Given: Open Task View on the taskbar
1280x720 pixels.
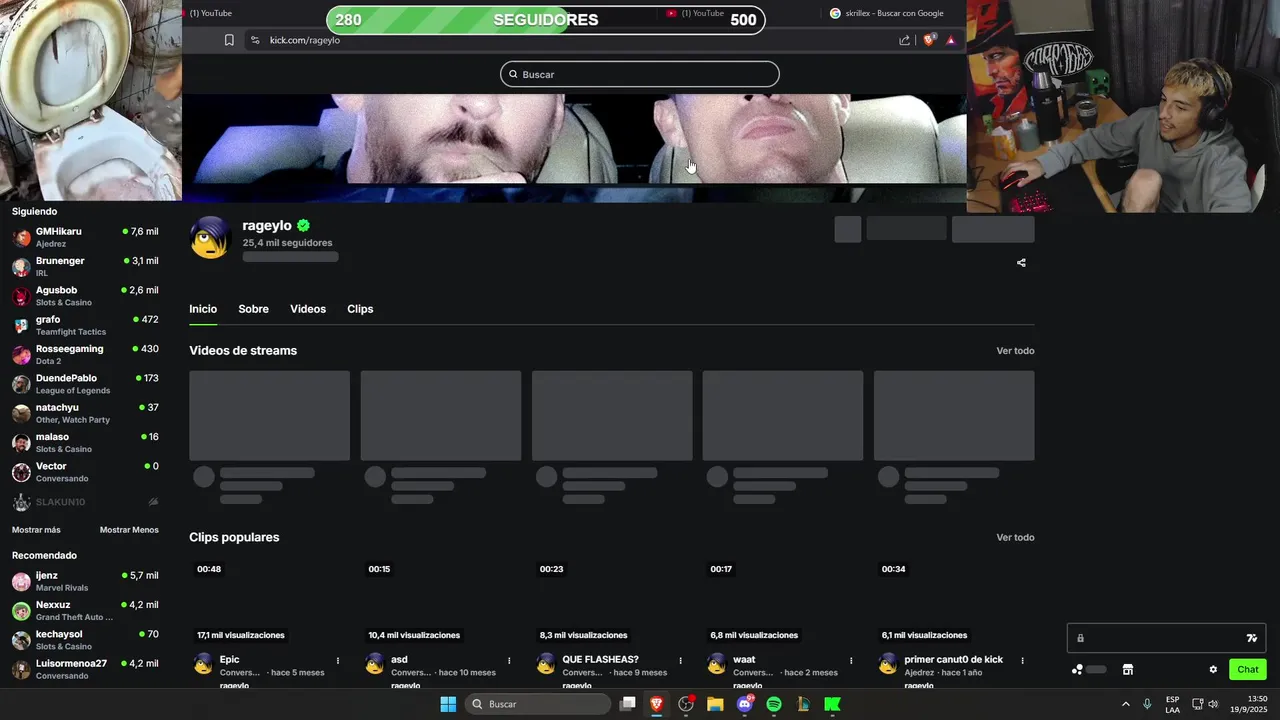Looking at the screenshot, I should coord(628,704).
